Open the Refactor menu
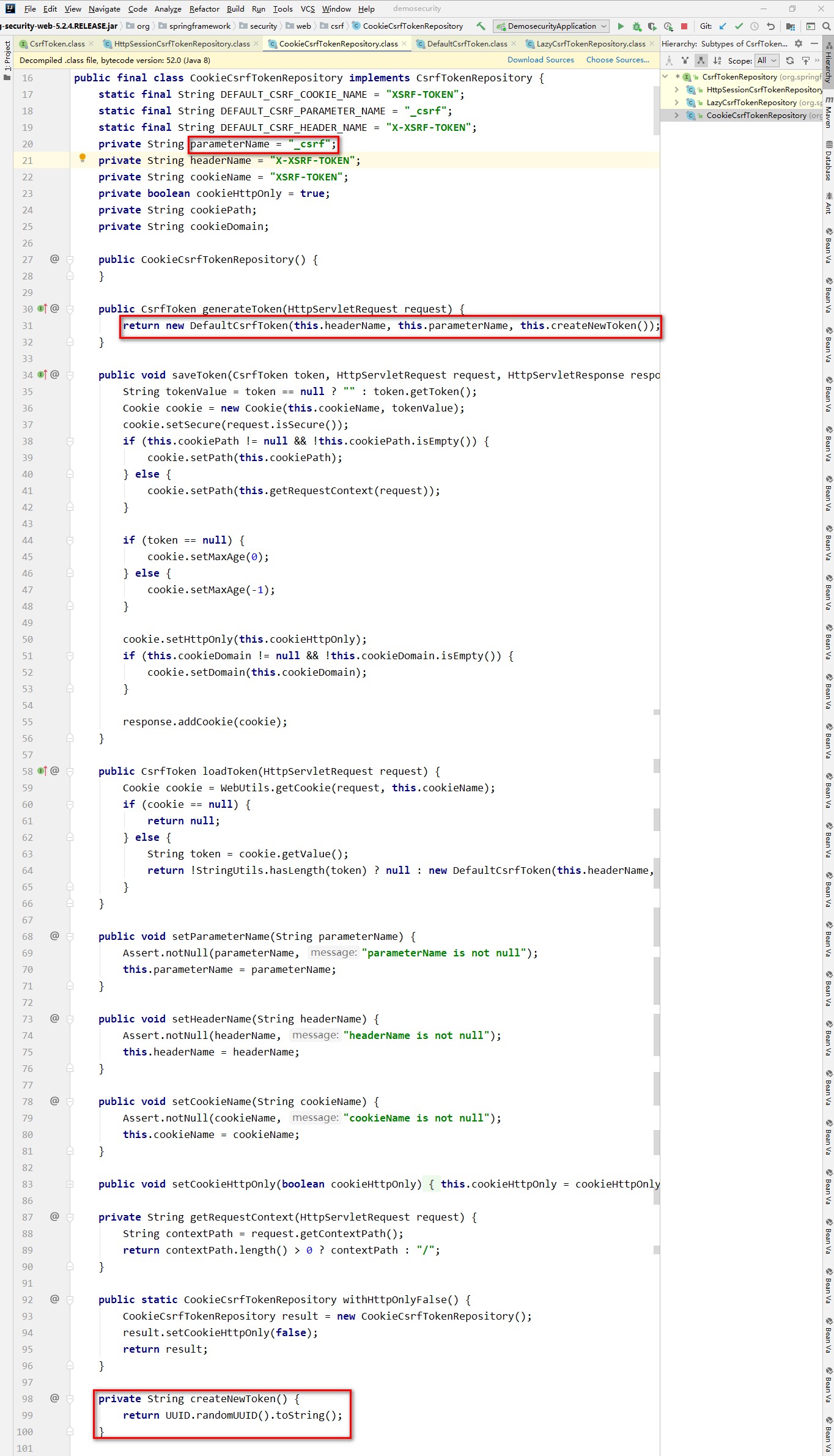Screen dimensions: 834x1456 [x=204, y=9]
